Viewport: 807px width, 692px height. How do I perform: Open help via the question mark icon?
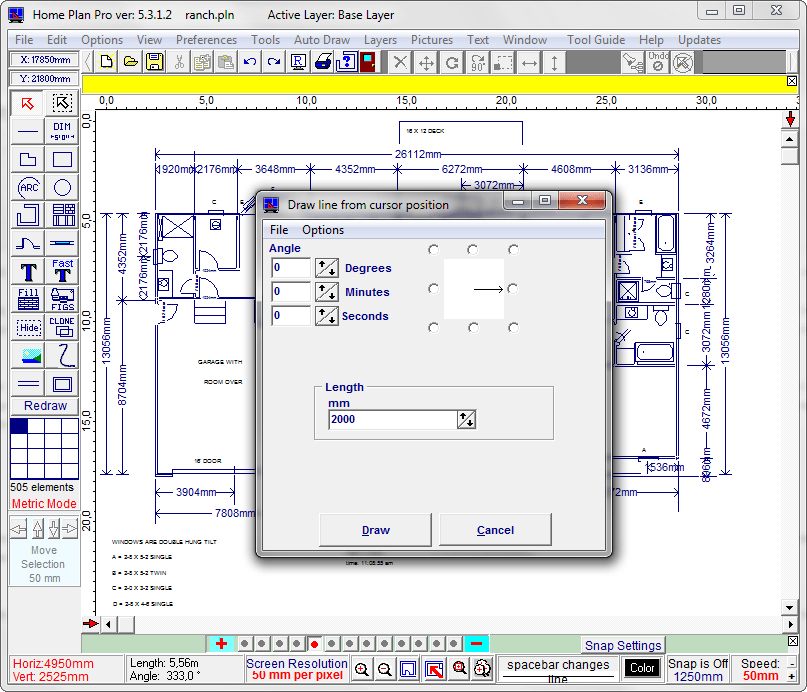tap(346, 62)
